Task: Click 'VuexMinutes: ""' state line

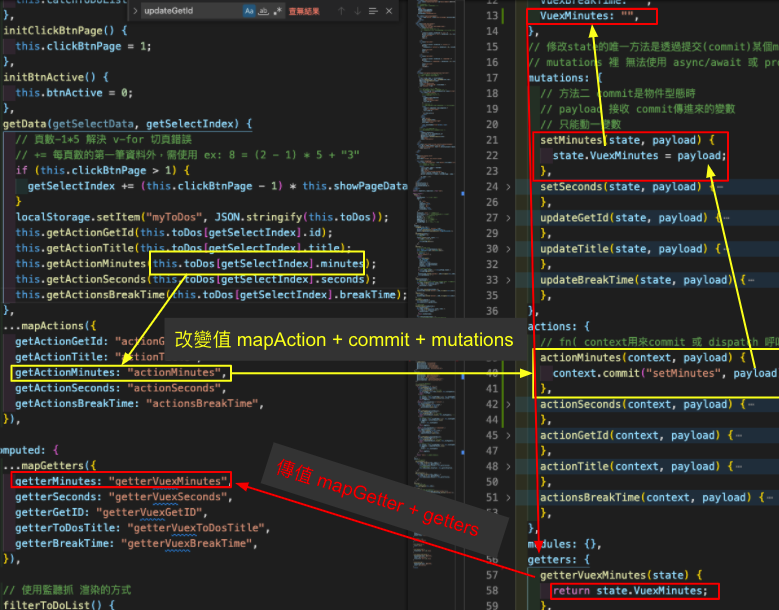Action: click(x=589, y=16)
